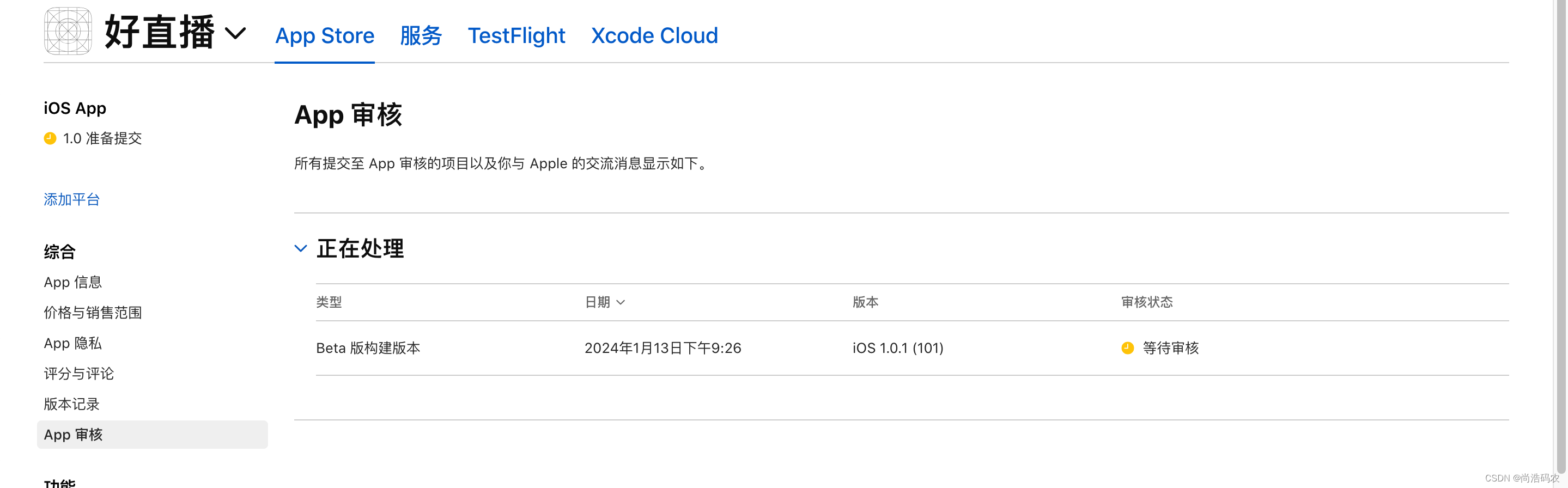
Task: Open 价格与销售范围 settings
Action: pos(93,312)
